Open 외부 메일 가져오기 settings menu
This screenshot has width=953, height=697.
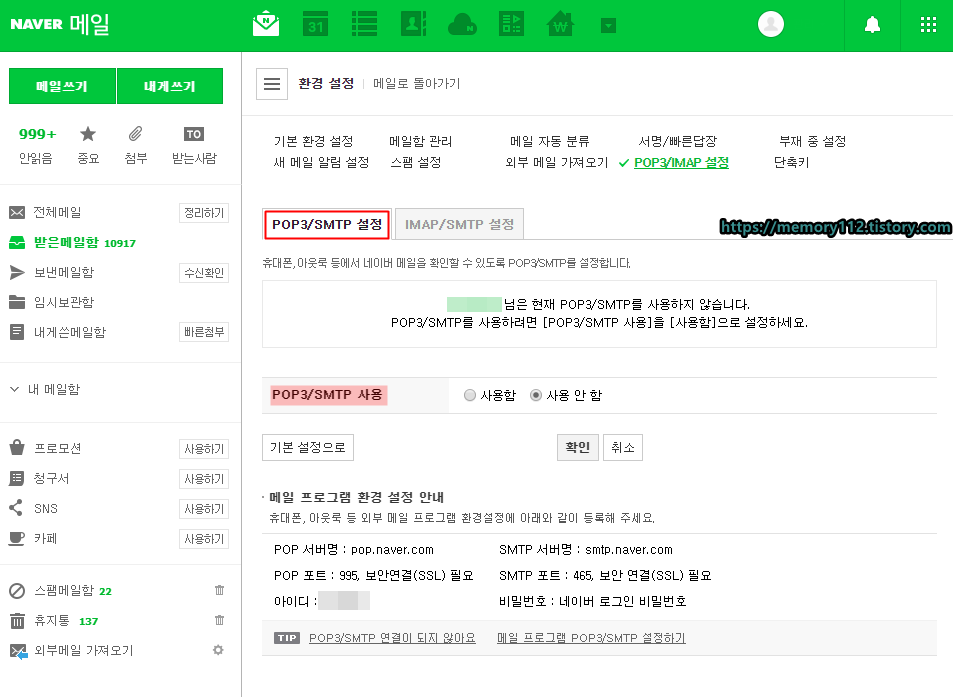tap(557, 162)
